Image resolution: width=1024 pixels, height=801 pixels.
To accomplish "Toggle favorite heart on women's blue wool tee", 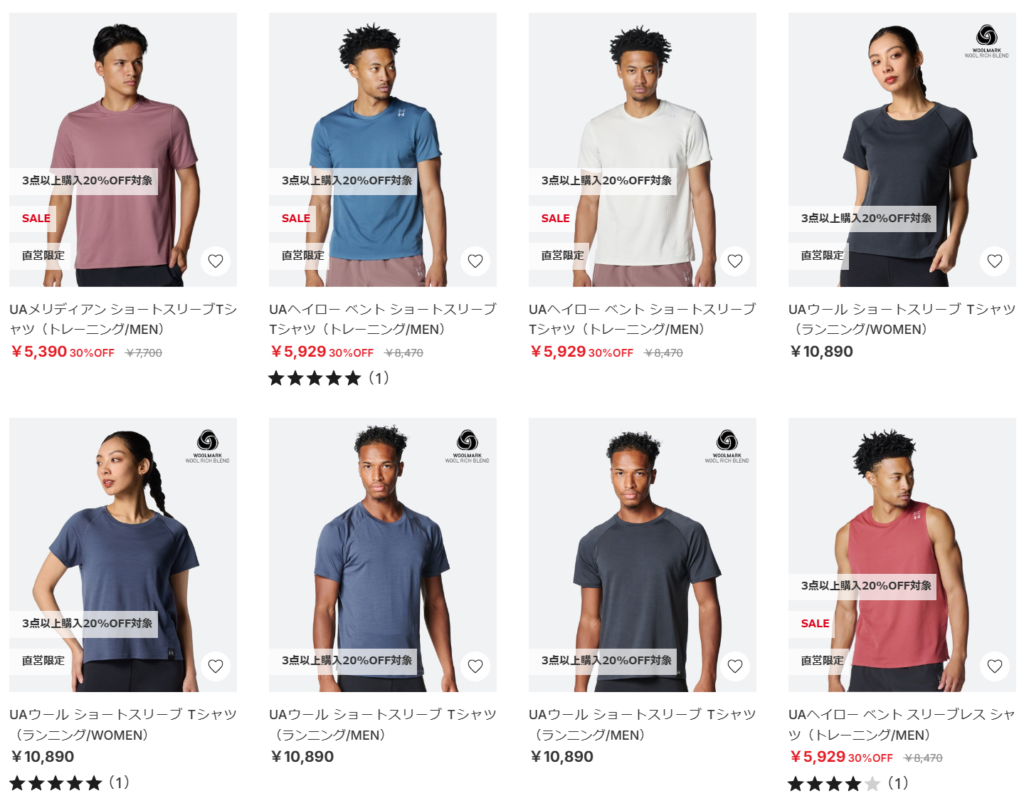I will 215,666.
